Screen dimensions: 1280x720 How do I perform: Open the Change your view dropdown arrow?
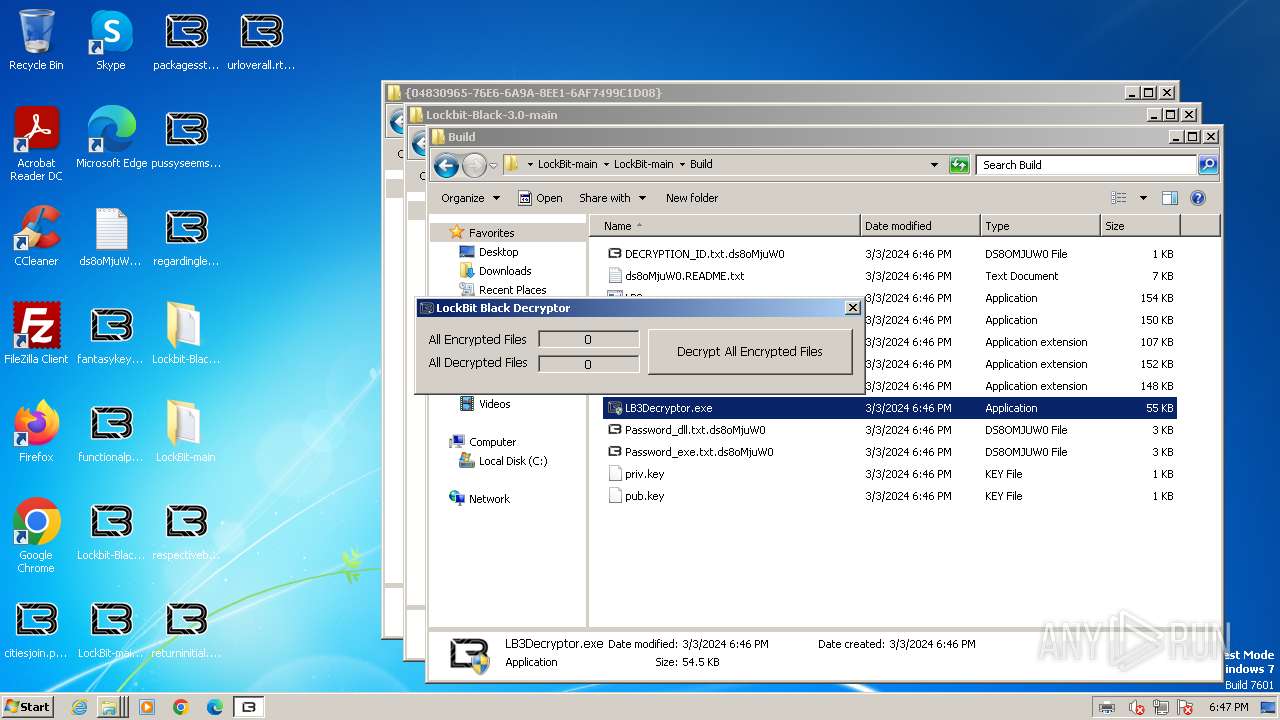[x=1143, y=198]
